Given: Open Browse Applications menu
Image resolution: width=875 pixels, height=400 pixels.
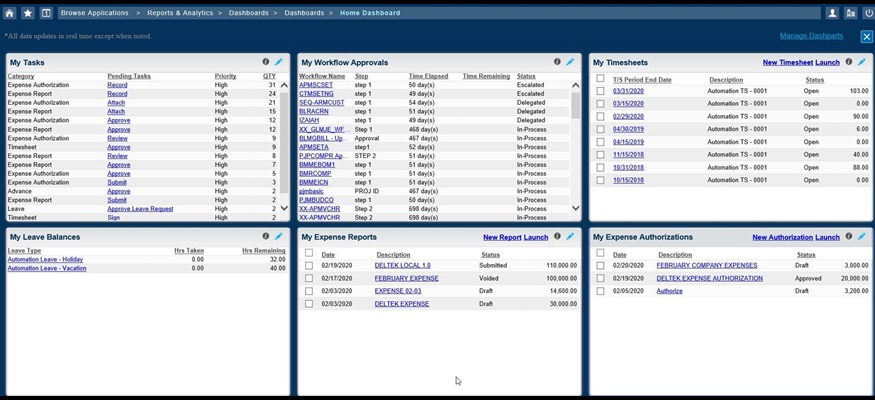Looking at the screenshot, I should pyautogui.click(x=95, y=13).
